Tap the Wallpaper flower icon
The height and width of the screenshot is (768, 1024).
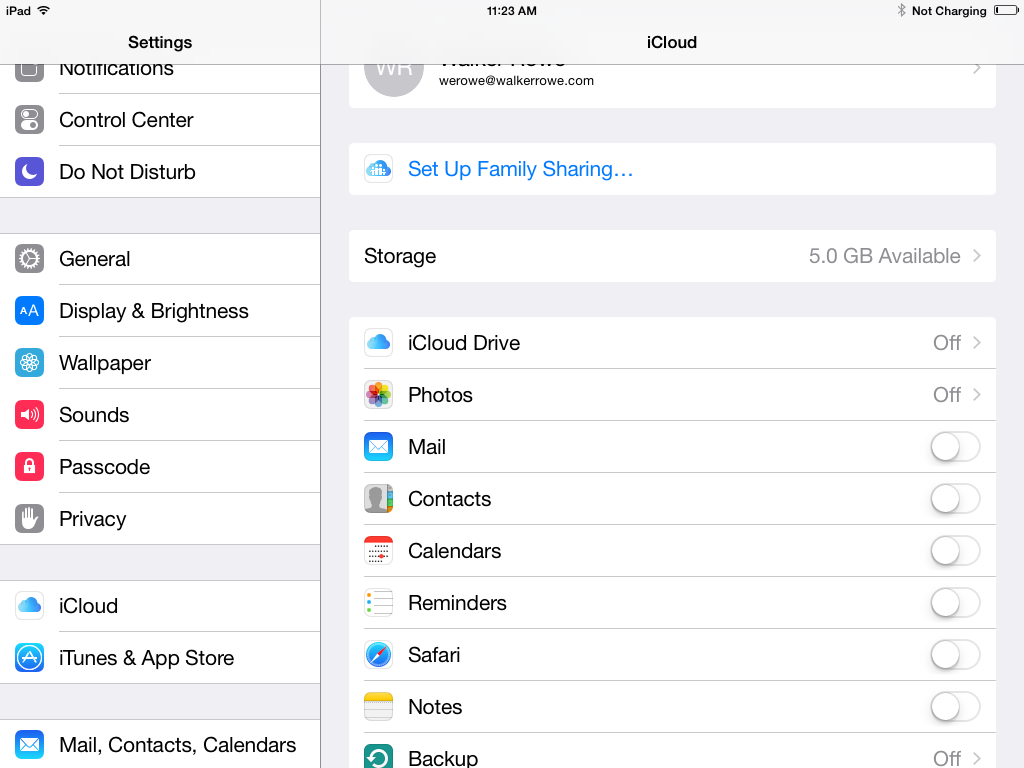29,362
